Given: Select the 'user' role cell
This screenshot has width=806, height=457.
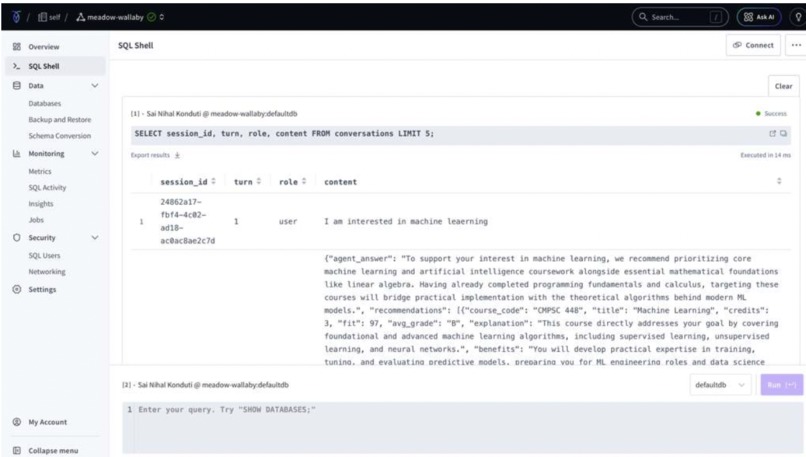Looking at the screenshot, I should pos(288,222).
